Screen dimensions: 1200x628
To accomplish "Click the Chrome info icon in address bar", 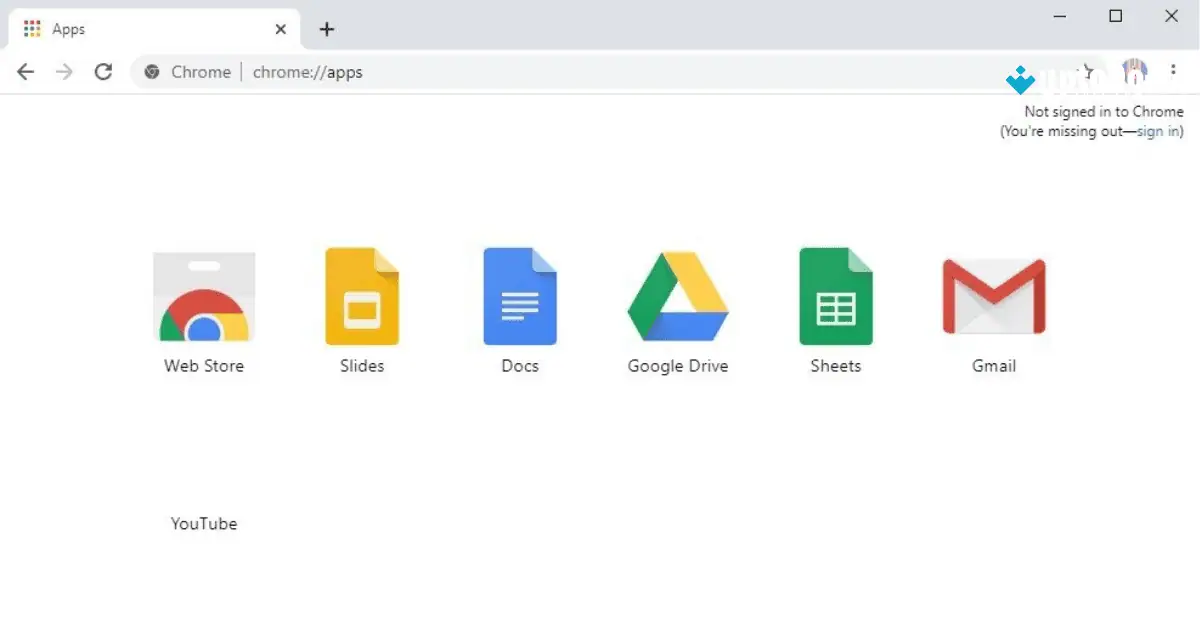I will [151, 71].
